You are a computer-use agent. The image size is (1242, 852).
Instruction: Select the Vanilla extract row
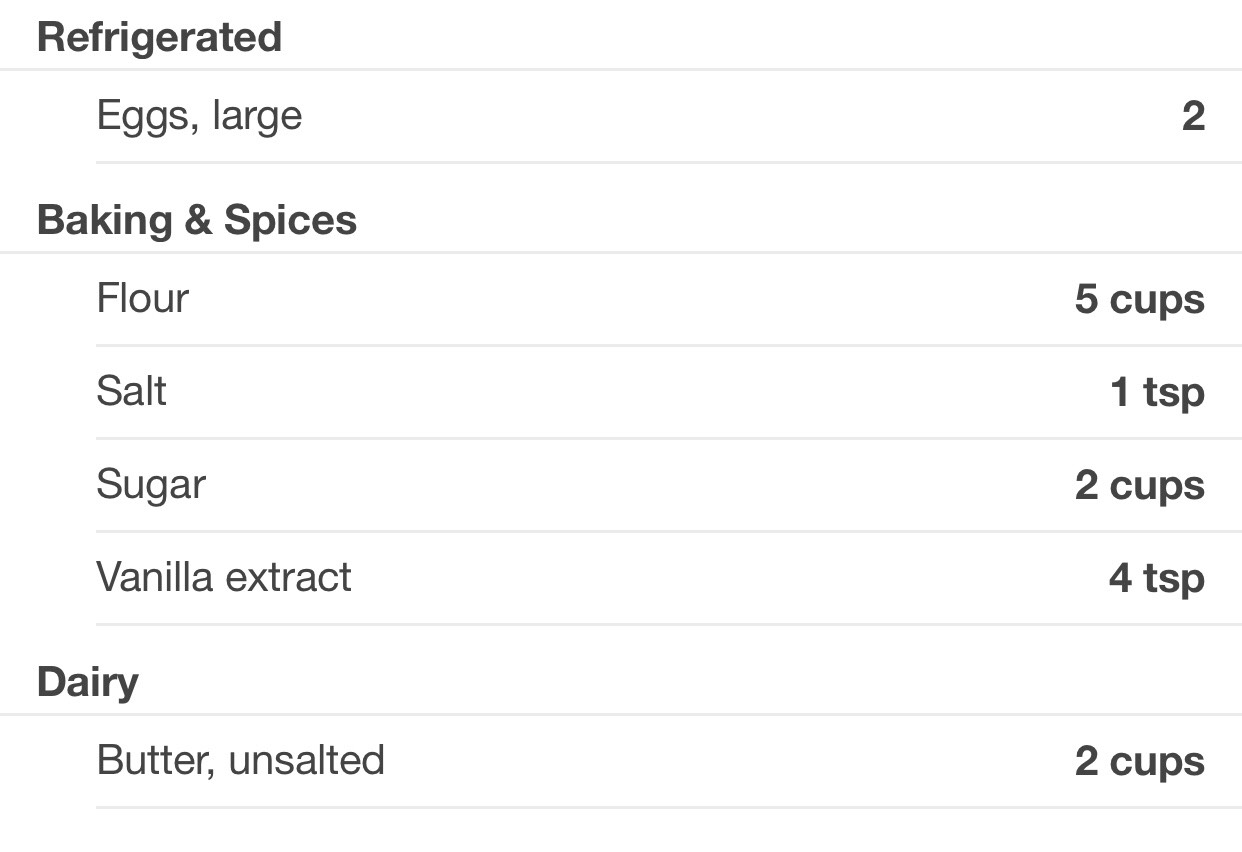pos(668,578)
